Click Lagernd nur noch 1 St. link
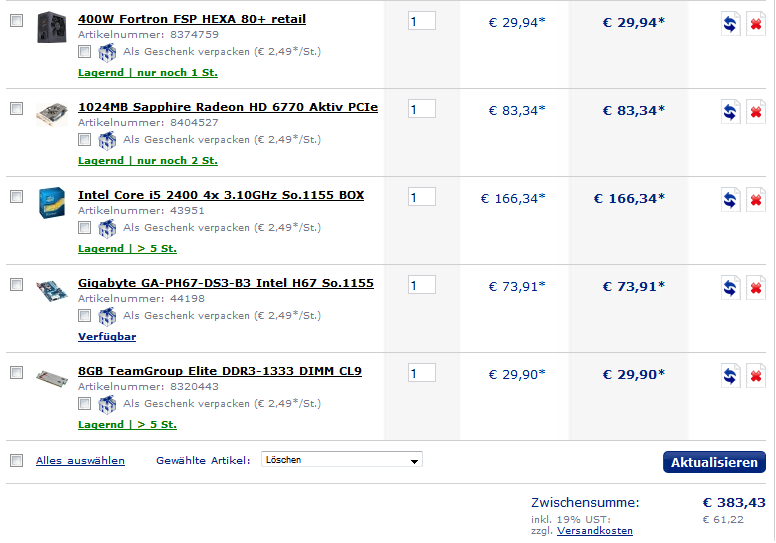The width and height of the screenshot is (776, 543). [148, 73]
